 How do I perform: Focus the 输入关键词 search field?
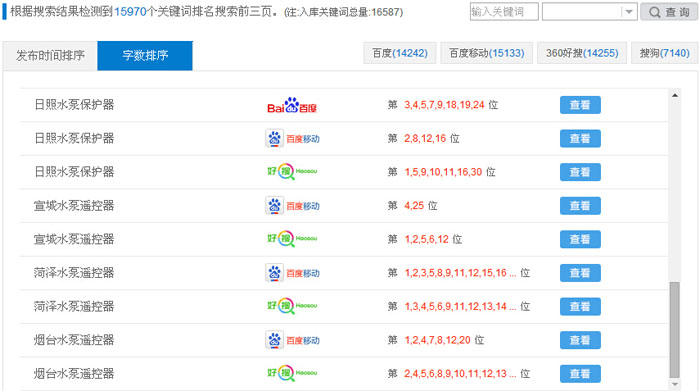504,12
